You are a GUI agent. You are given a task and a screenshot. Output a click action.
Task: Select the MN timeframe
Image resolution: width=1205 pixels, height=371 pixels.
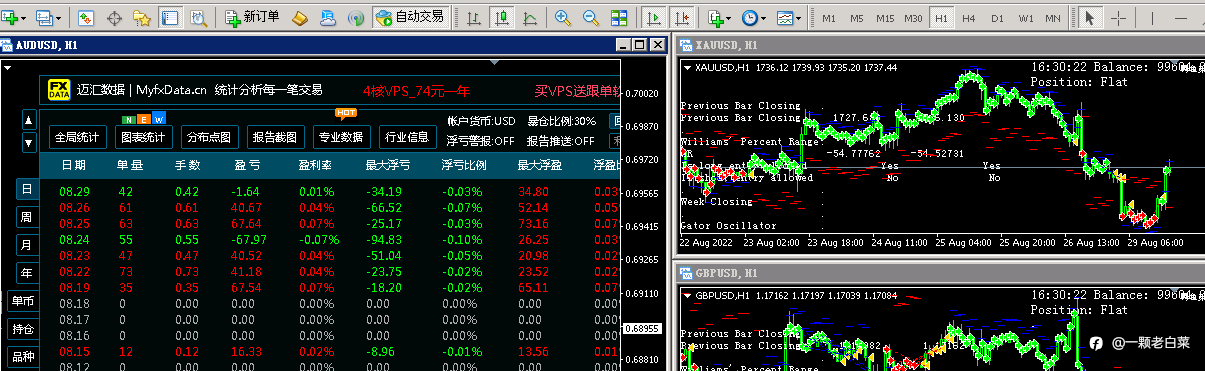pos(1053,18)
